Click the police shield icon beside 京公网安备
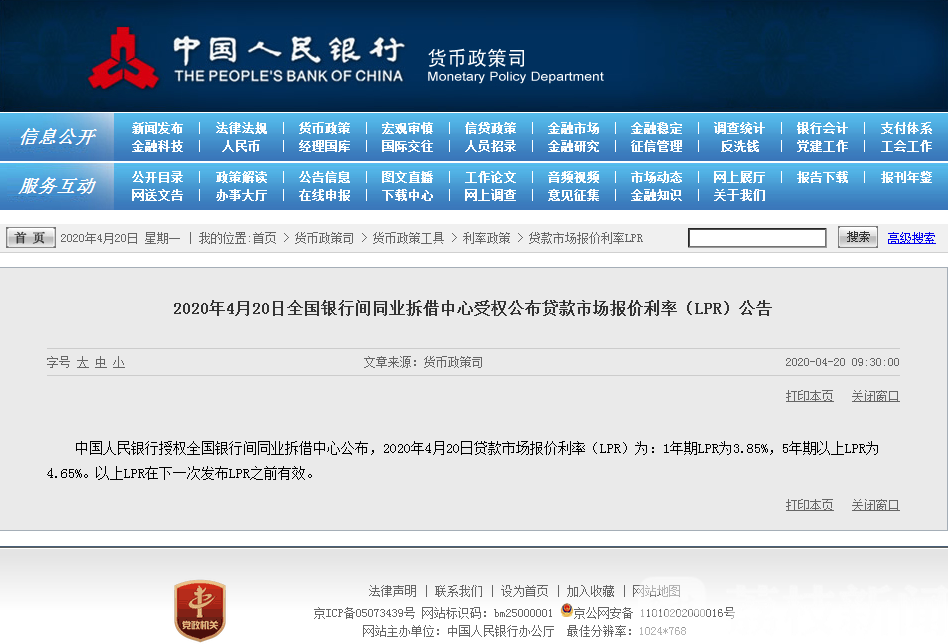 coord(566,610)
